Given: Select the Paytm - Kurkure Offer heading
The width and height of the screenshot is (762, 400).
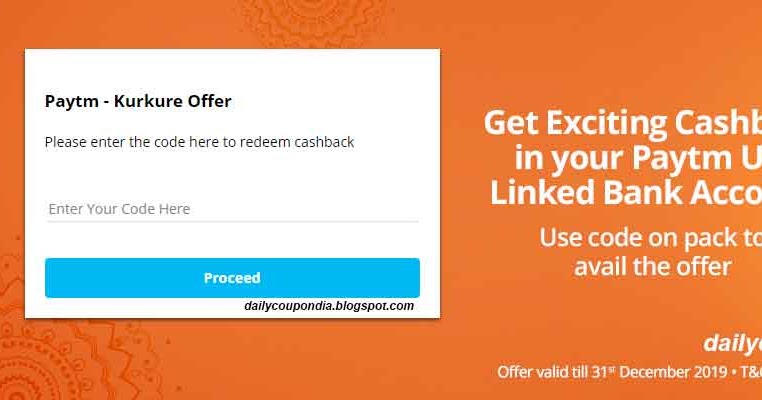Looking at the screenshot, I should [138, 101].
